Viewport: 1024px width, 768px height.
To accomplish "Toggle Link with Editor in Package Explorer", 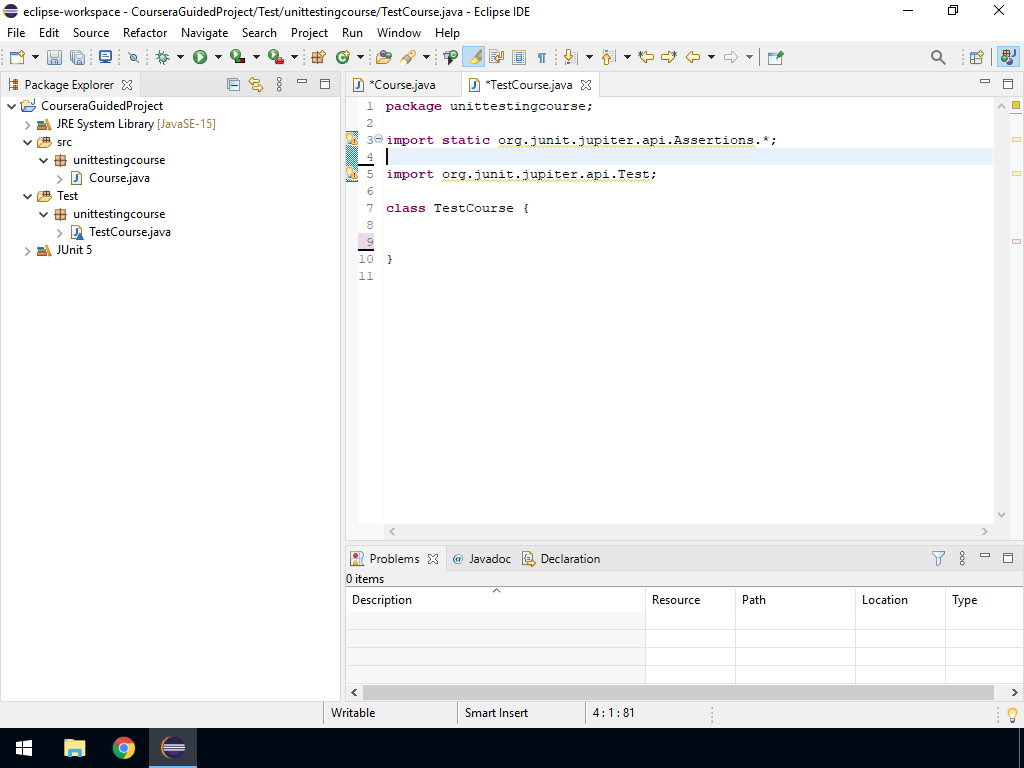I will [256, 85].
